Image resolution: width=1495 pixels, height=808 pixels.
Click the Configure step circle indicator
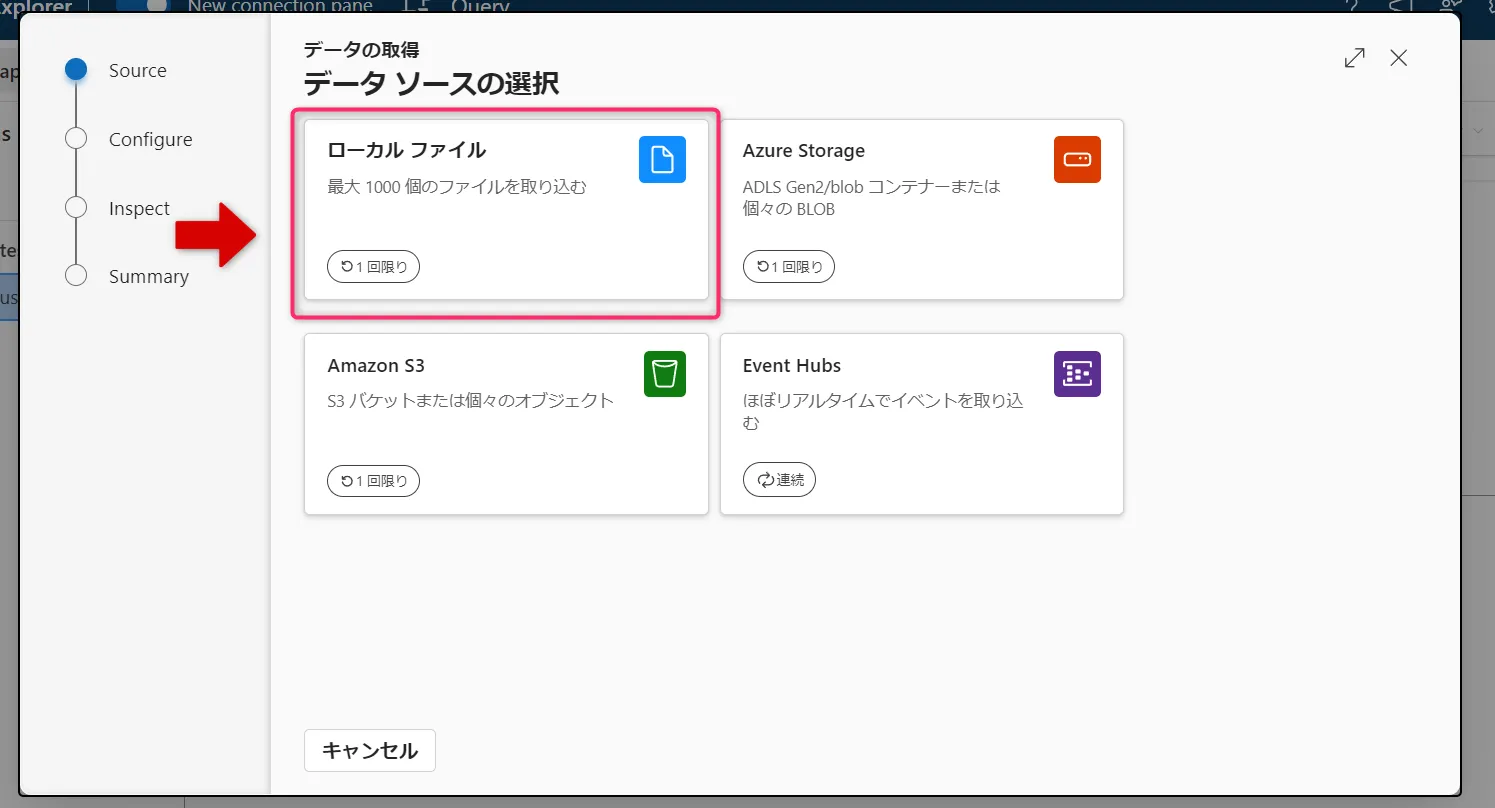click(76, 139)
